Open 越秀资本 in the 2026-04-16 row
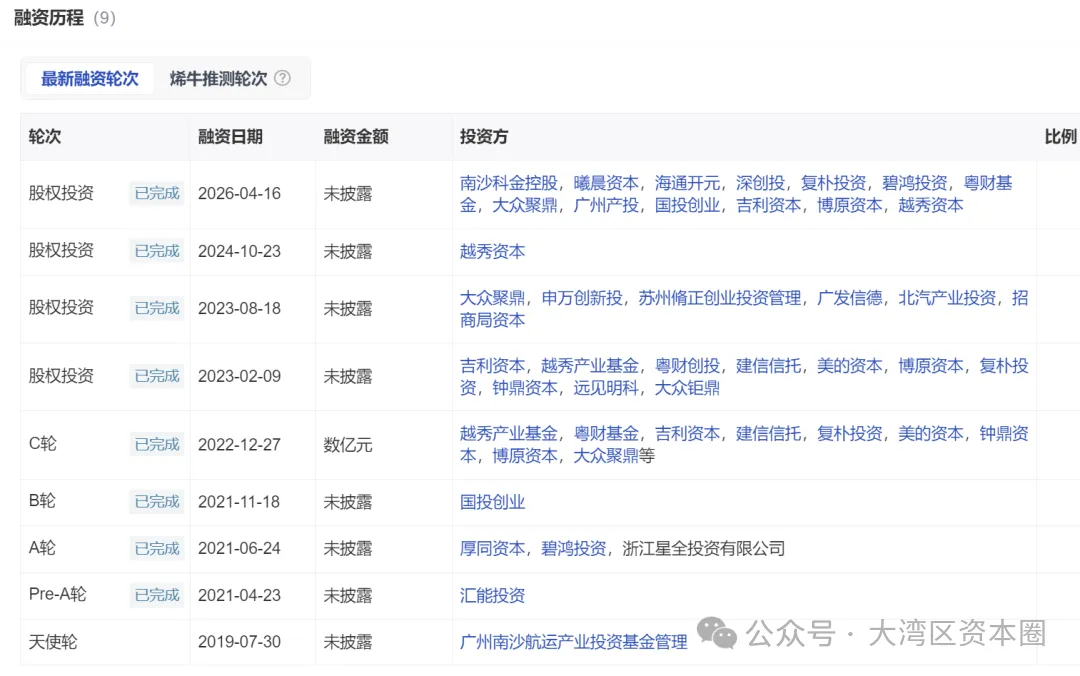Viewport: 1080px width, 676px height. [931, 205]
